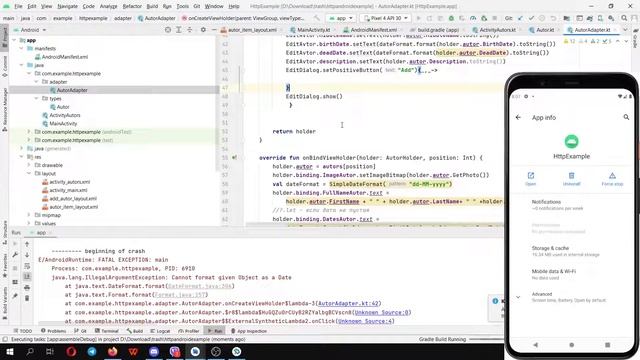Open the first Unknown Source:0 link
The height and width of the screenshot is (360, 640).
pyautogui.click(x=381, y=313)
